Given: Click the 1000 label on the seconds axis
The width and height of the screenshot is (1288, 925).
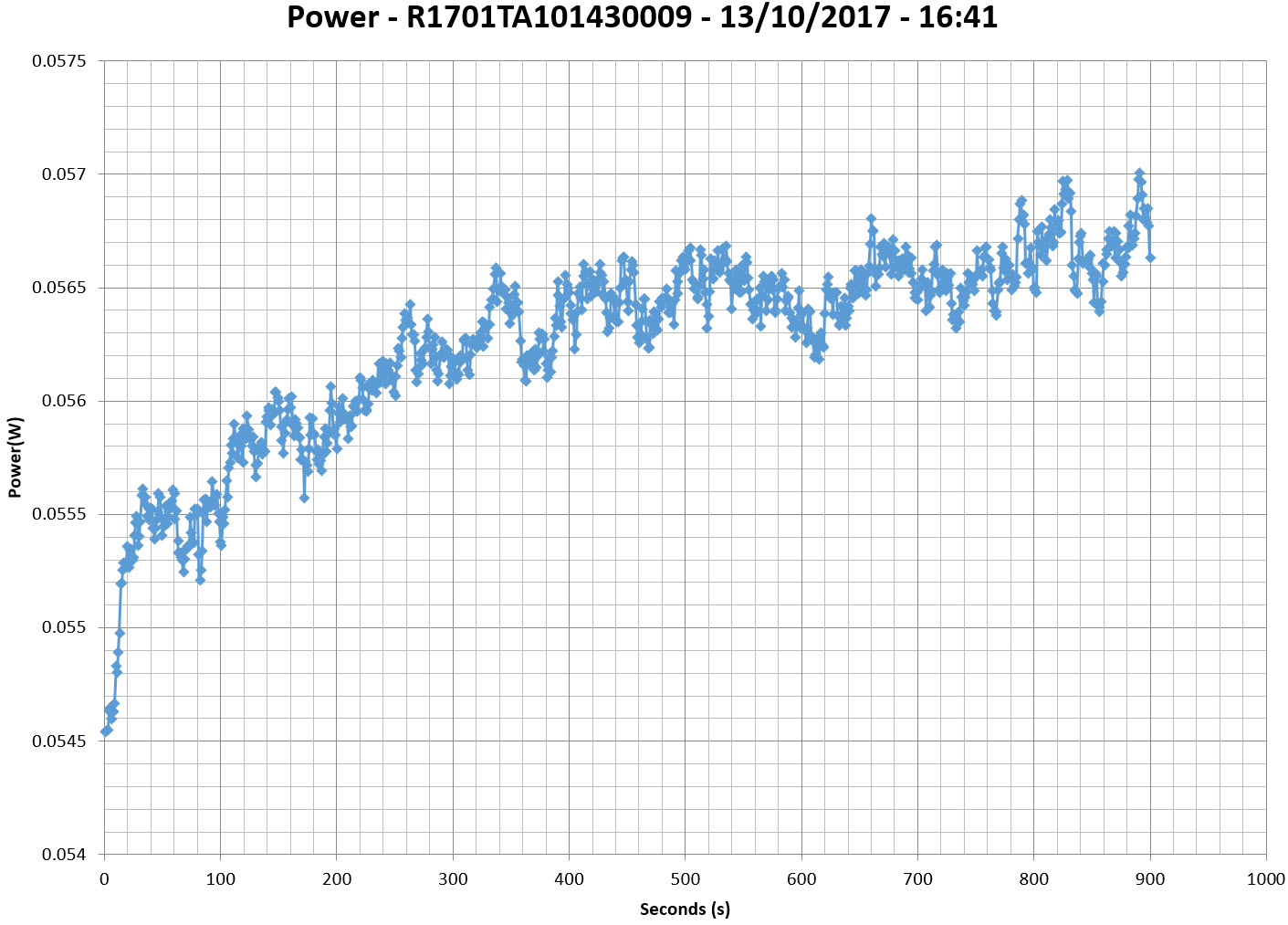Looking at the screenshot, I should pyautogui.click(x=1266, y=879).
